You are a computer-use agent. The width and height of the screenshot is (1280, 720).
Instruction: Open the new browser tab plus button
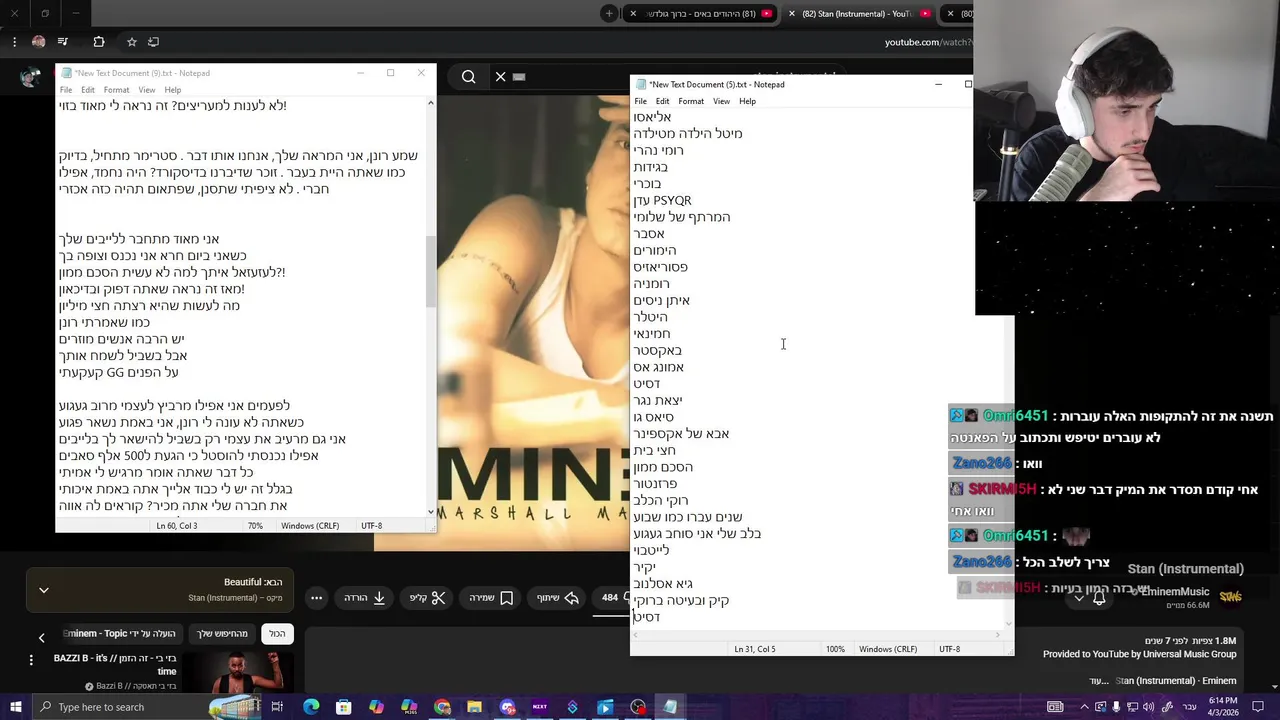(609, 14)
